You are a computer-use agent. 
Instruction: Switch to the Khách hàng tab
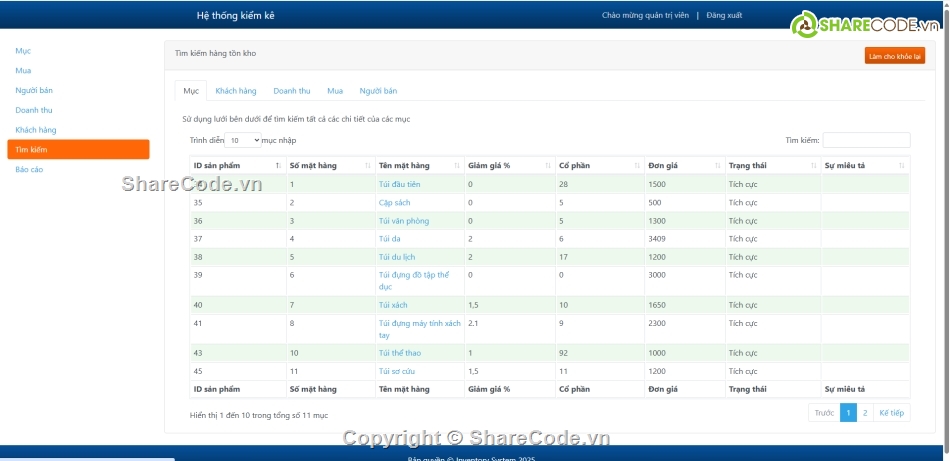point(236,91)
